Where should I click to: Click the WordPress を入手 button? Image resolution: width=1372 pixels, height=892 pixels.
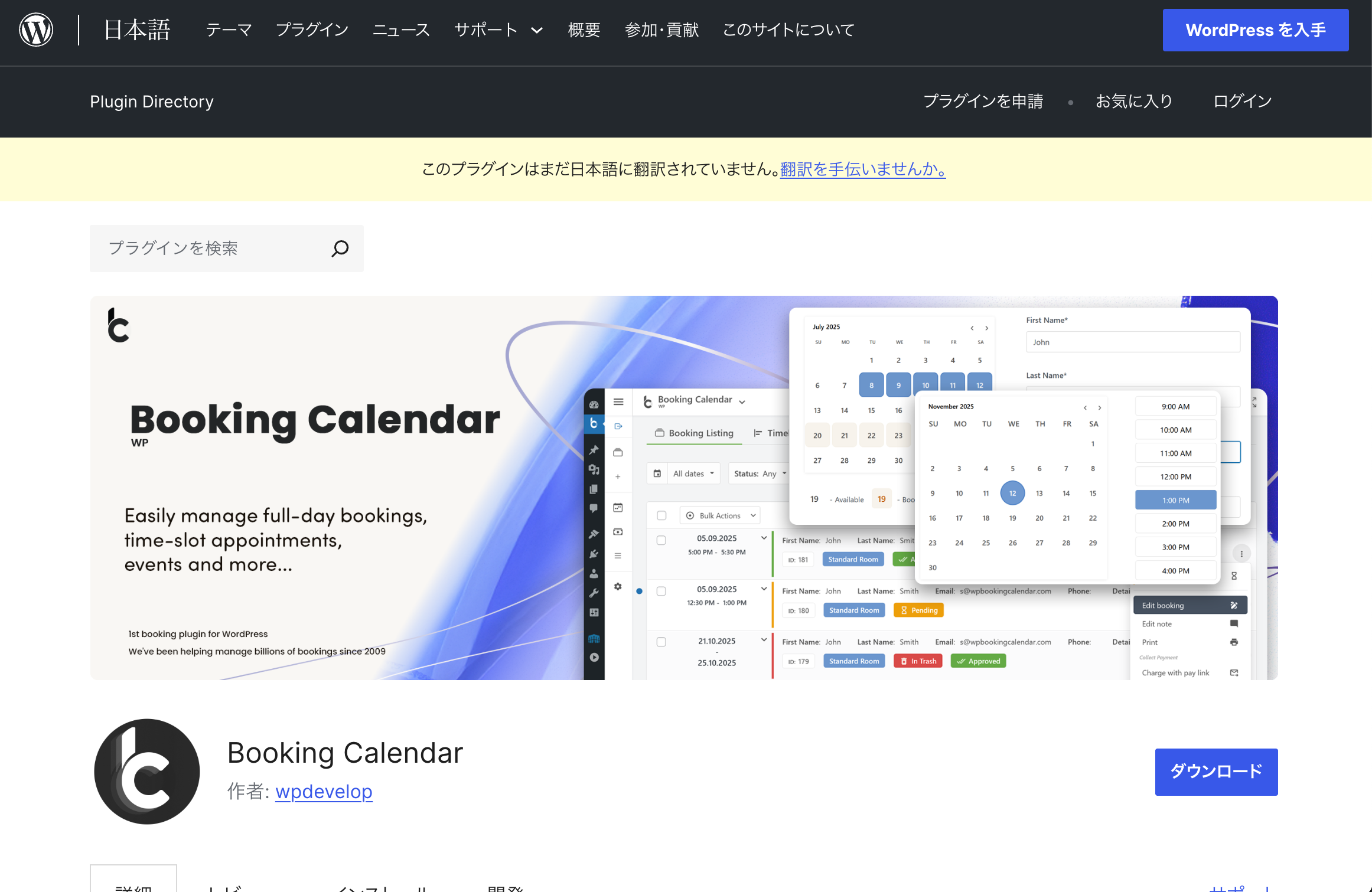1256,30
